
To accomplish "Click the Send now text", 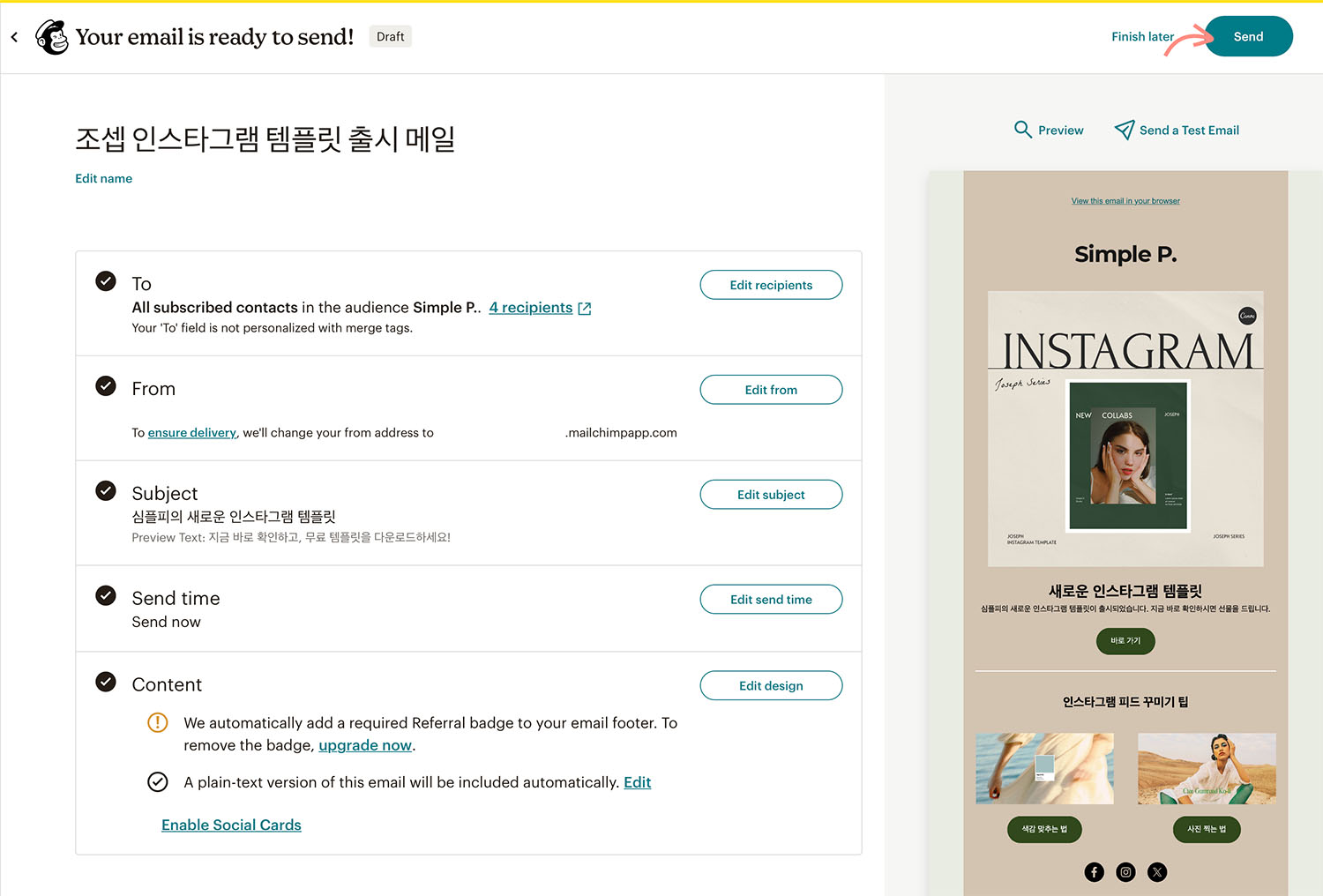I will pos(166,623).
